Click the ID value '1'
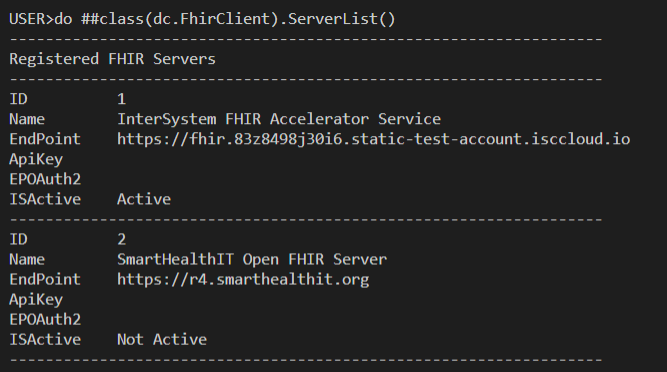 (121, 99)
